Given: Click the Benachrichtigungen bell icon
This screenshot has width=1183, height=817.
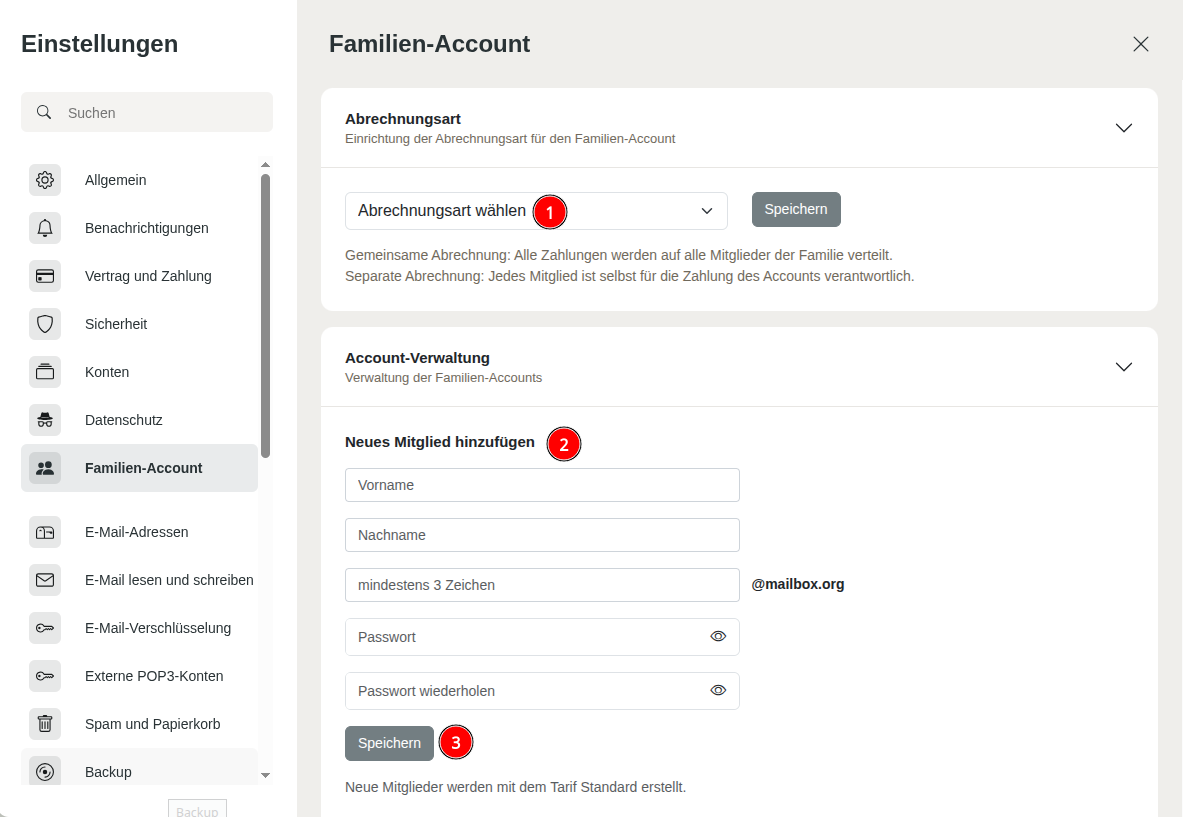Looking at the screenshot, I should (x=45, y=228).
